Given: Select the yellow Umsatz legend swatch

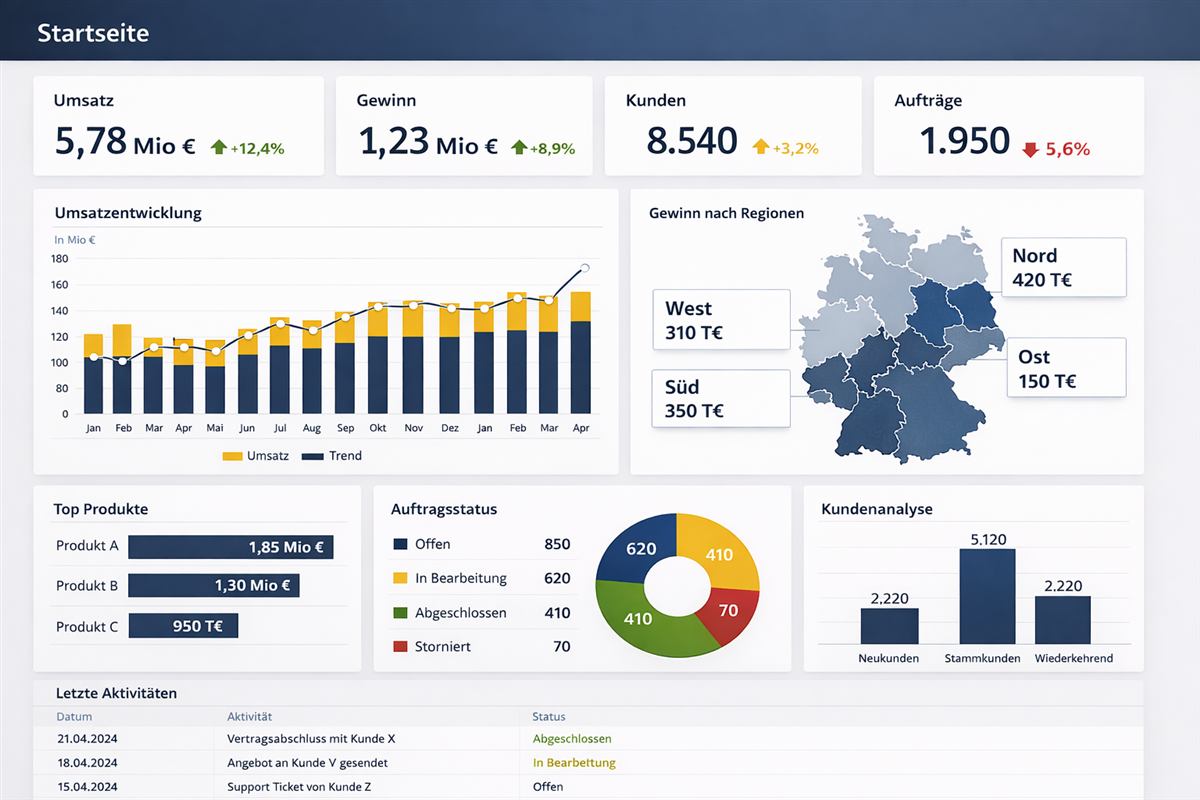Looking at the screenshot, I should pyautogui.click(x=232, y=456).
